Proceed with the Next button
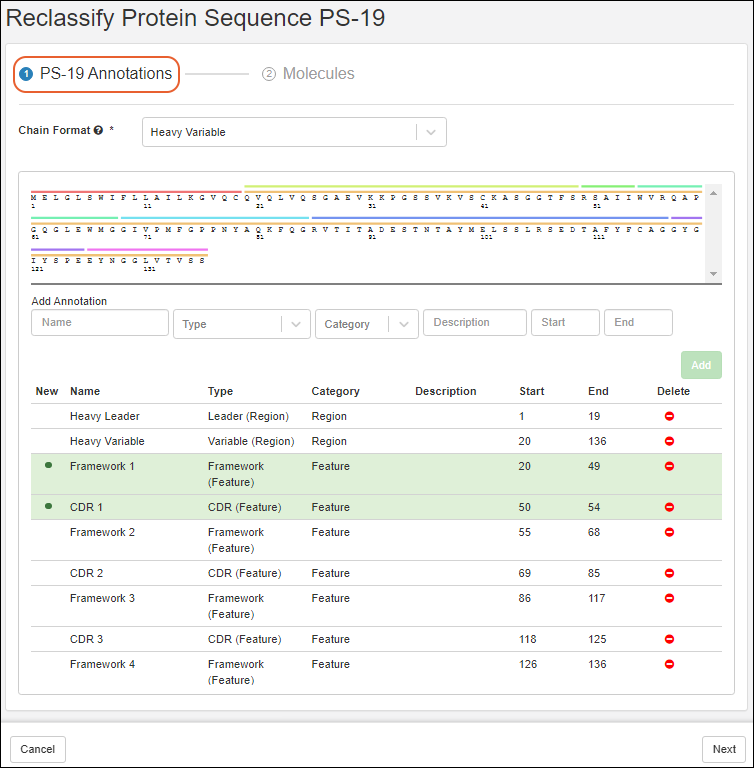This screenshot has height=768, width=754. 723,749
